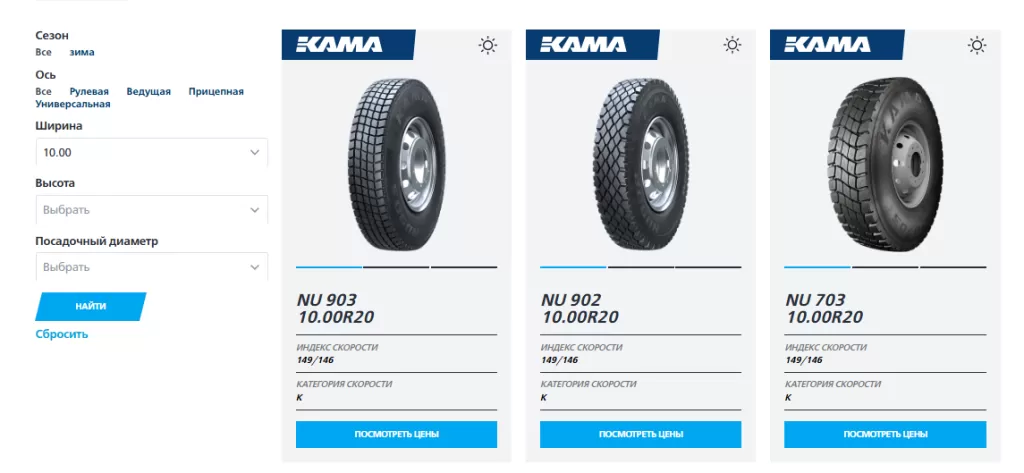
Task: Open the Ширина width dropdown
Action: point(152,153)
